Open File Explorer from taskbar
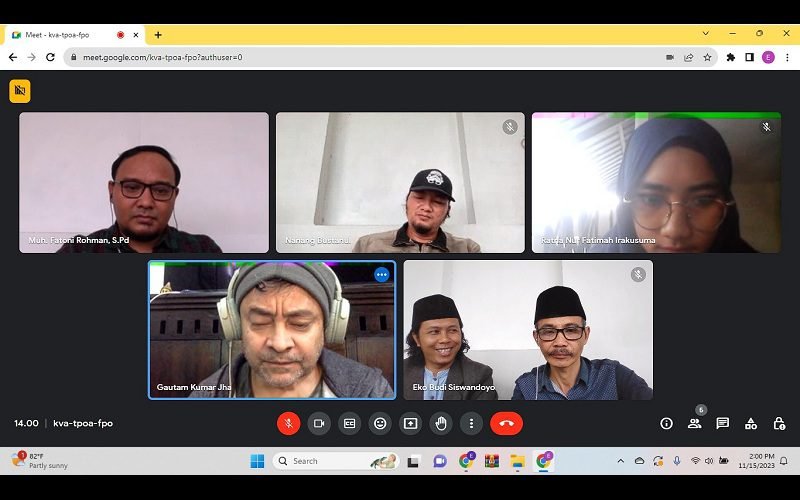The image size is (800, 500). point(517,461)
